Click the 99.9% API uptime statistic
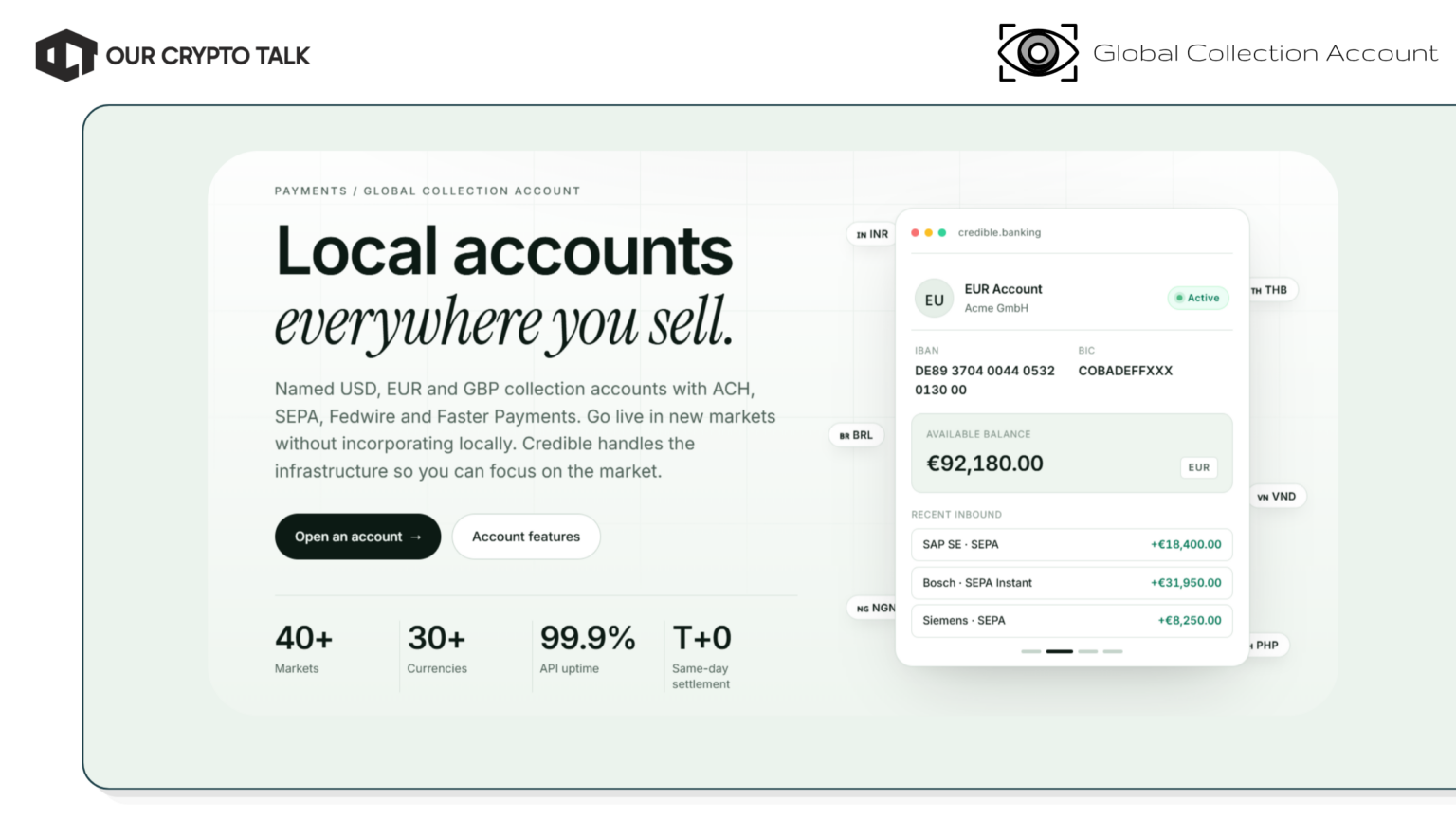This screenshot has width=1456, height=819. pyautogui.click(x=588, y=649)
